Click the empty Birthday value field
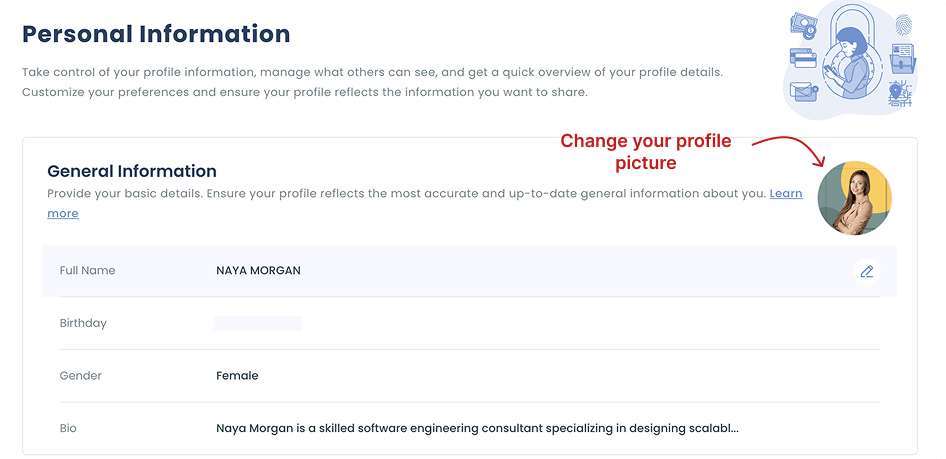 point(258,323)
